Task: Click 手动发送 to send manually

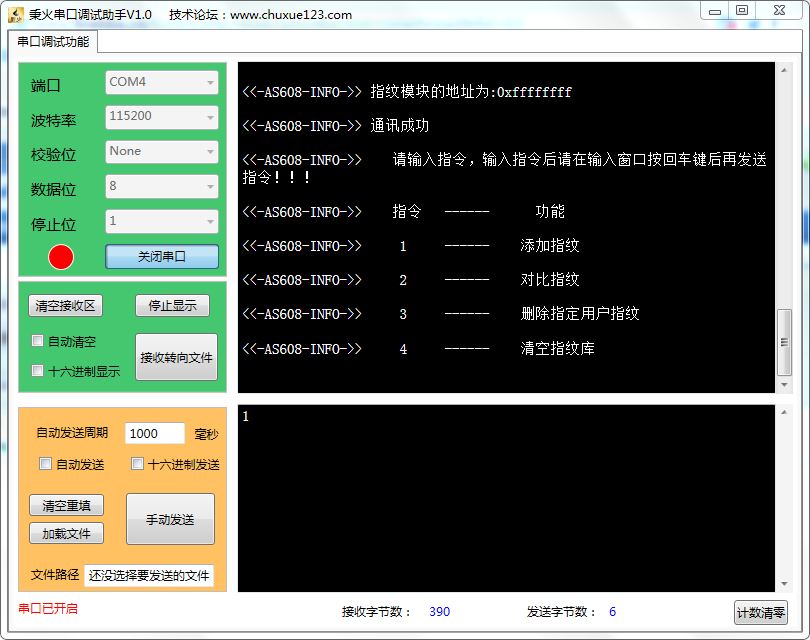Action: click(170, 519)
